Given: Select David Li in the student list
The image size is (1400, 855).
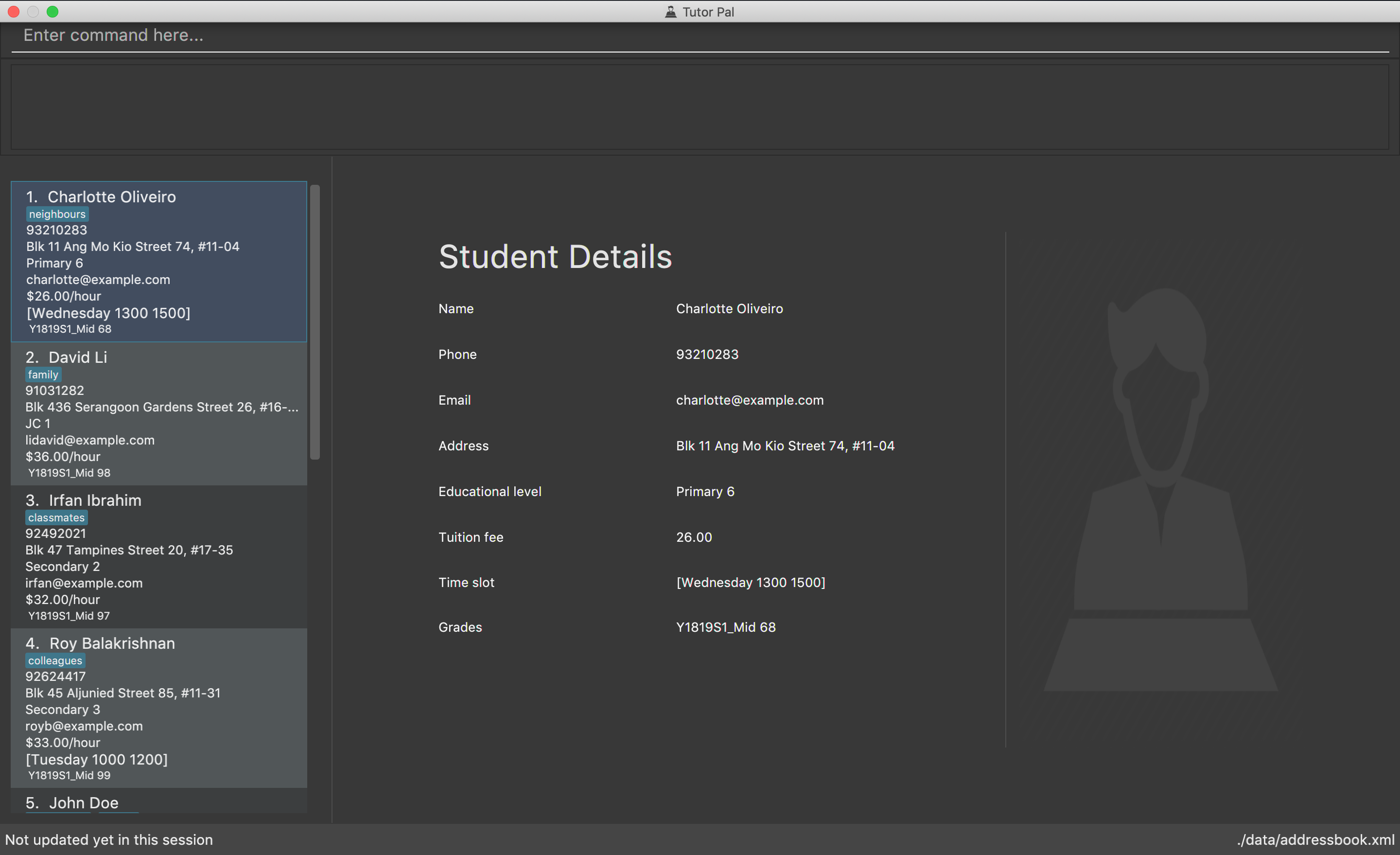Looking at the screenshot, I should click(159, 414).
